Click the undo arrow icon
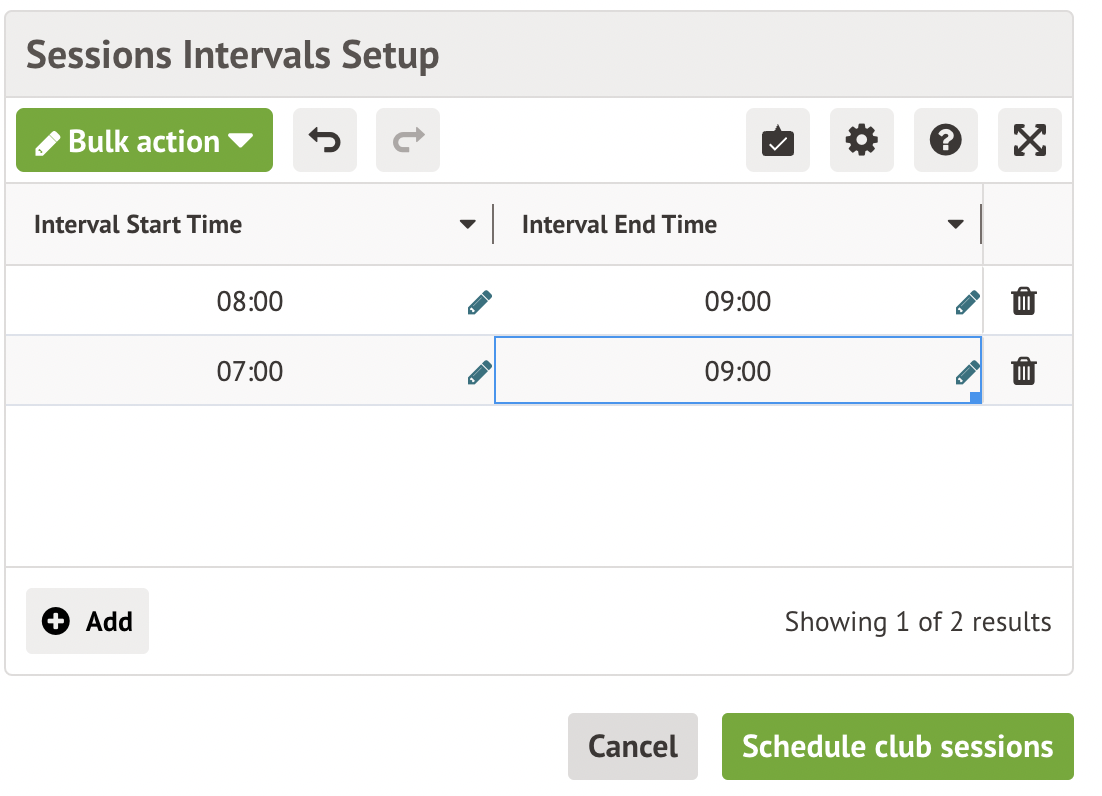 coord(324,141)
